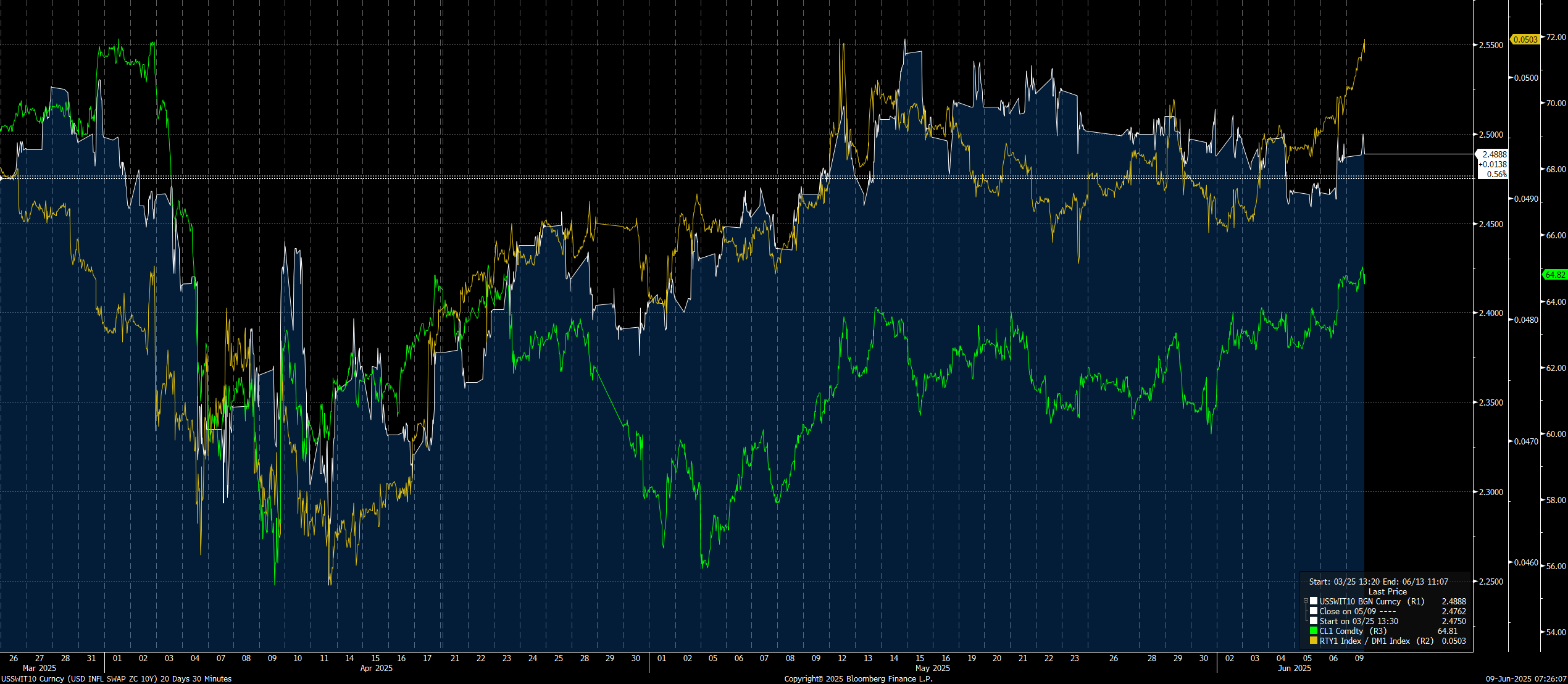This screenshot has height=684, width=1568.
Task: Click the white USSWIT10 BGN Curncy swatch
Action: coord(1314,601)
